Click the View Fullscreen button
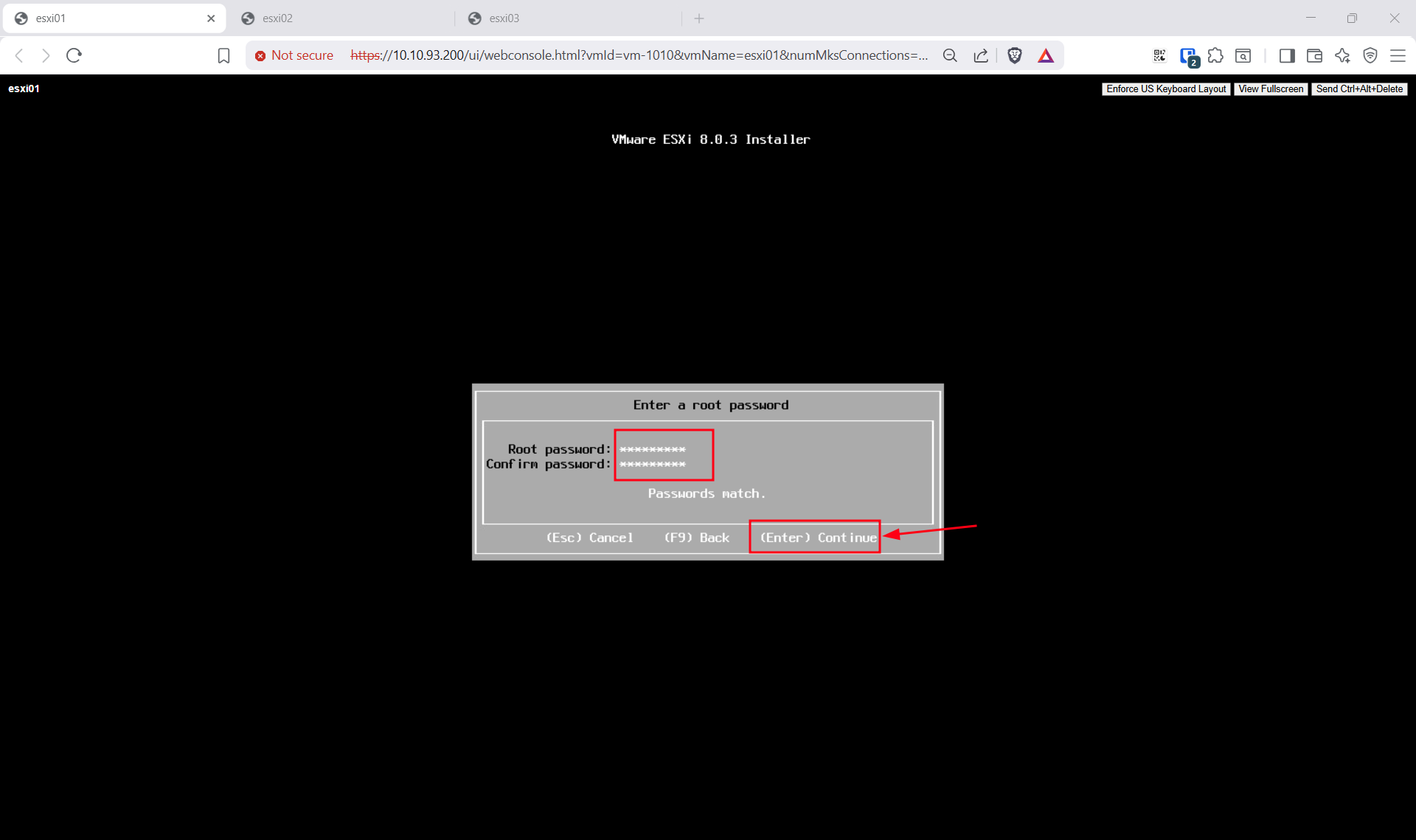Image resolution: width=1416 pixels, height=840 pixels. [1271, 89]
